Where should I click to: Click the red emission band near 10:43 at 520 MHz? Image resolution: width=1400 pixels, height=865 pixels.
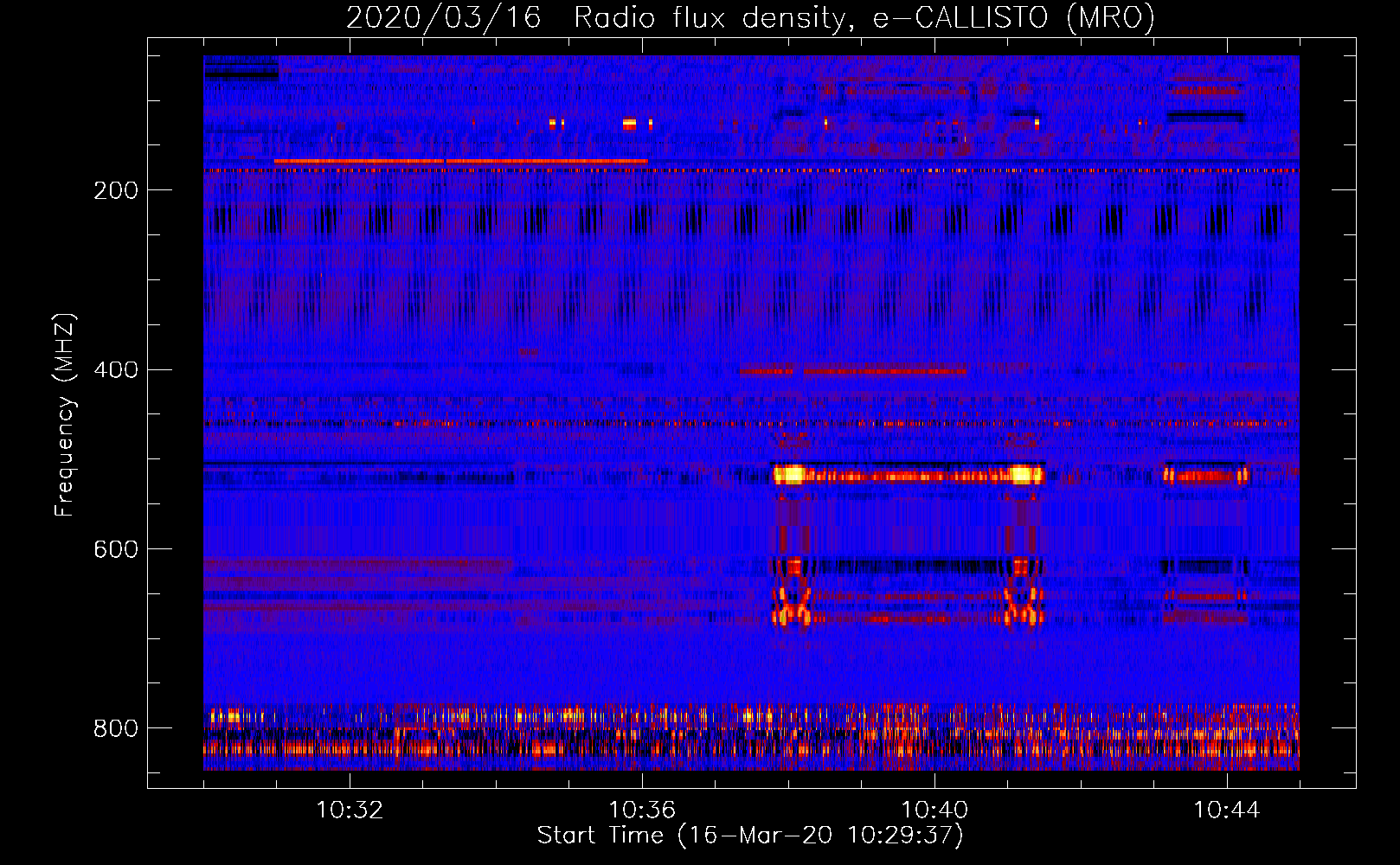point(1204,475)
